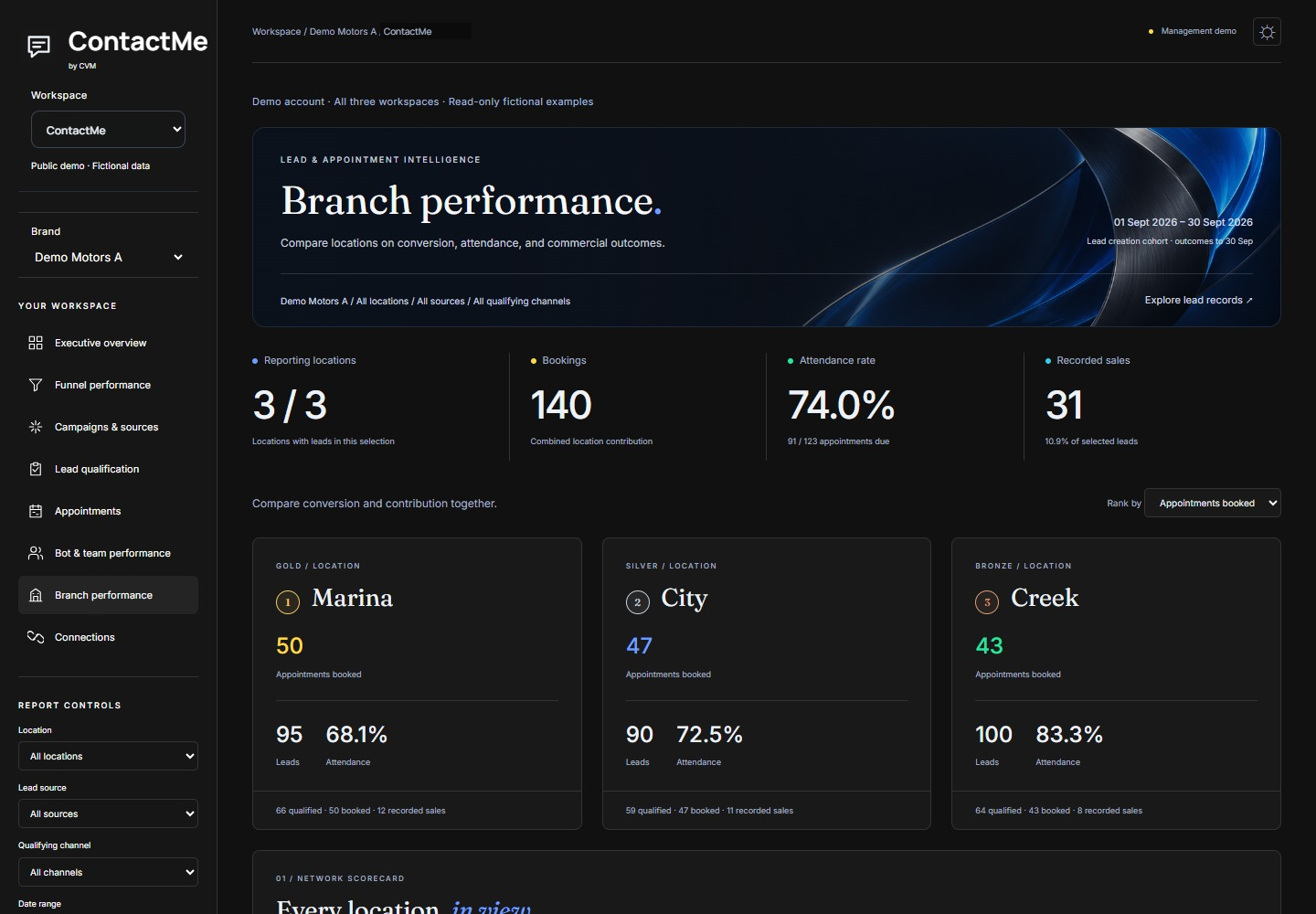This screenshot has height=914, width=1316.
Task: Click the Workspace breadcrumb link
Action: coord(276,31)
